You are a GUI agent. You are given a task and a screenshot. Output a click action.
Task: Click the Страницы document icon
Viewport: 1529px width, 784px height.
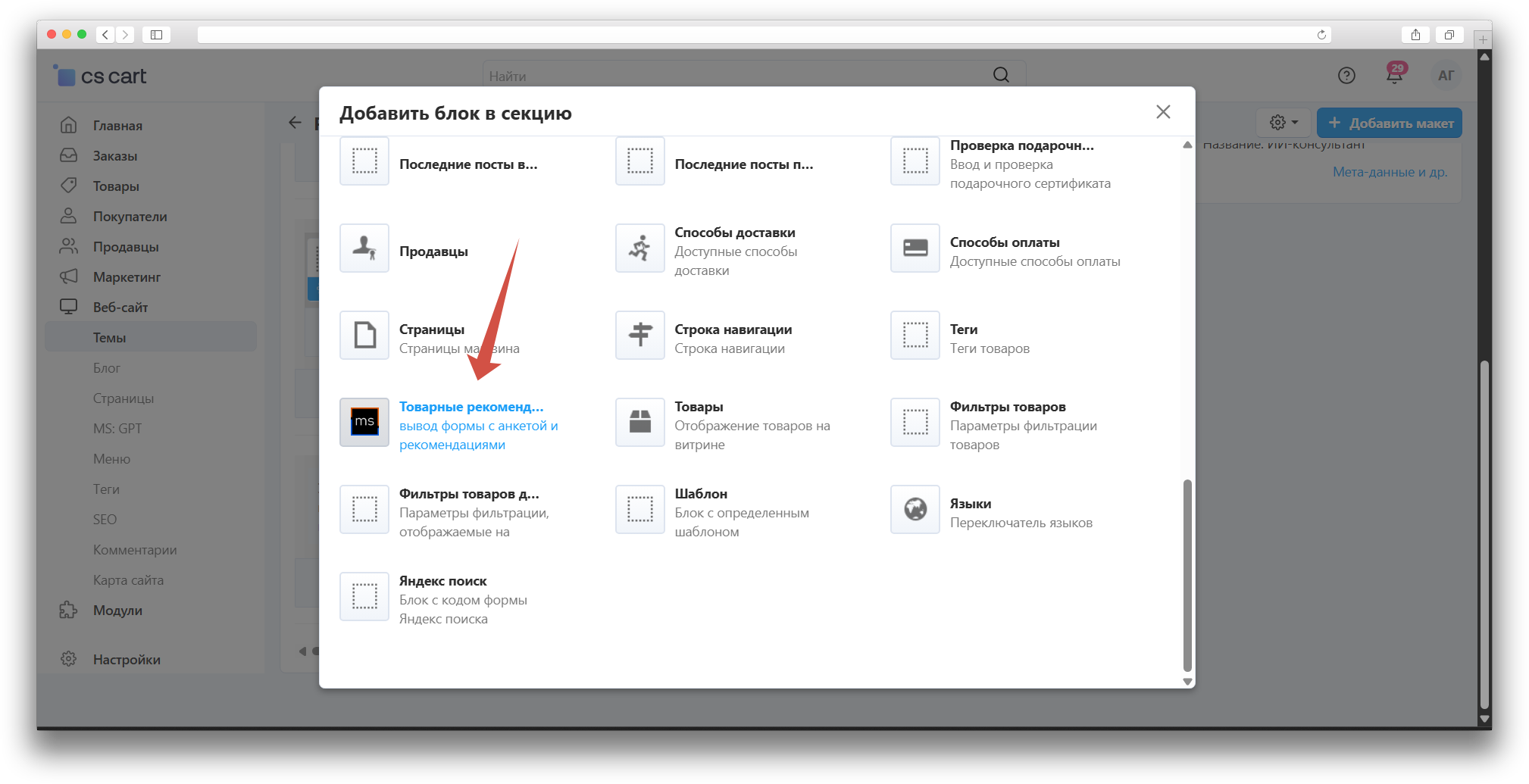[x=364, y=335]
